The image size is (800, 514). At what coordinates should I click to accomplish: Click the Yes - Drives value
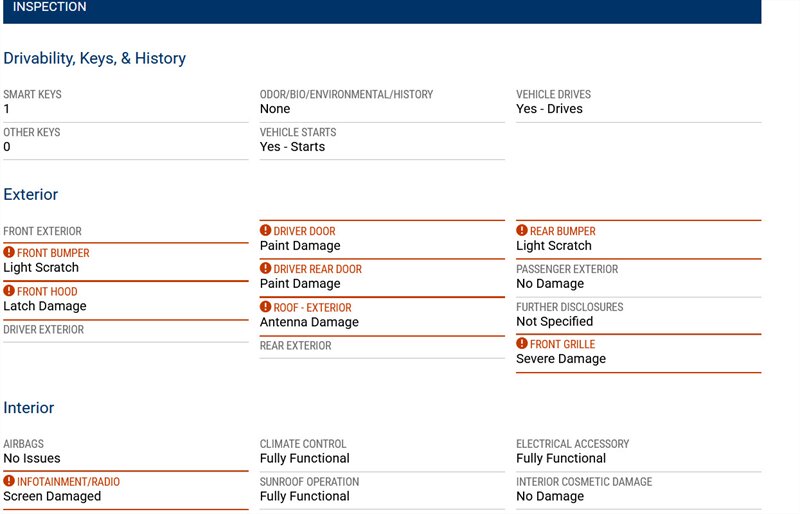point(549,109)
